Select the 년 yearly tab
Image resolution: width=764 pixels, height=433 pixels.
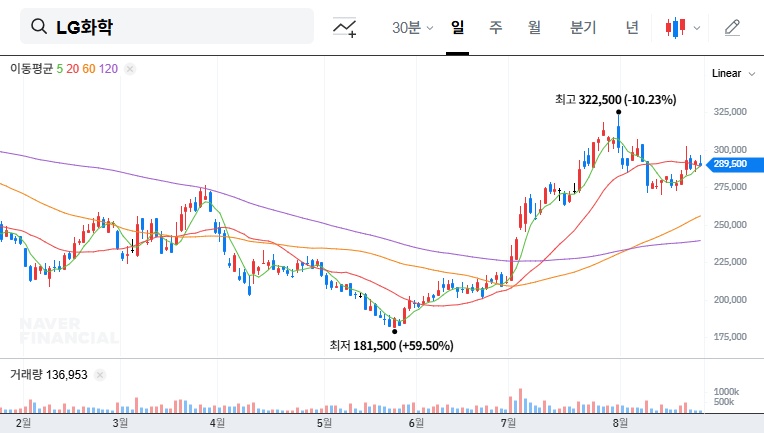point(632,27)
